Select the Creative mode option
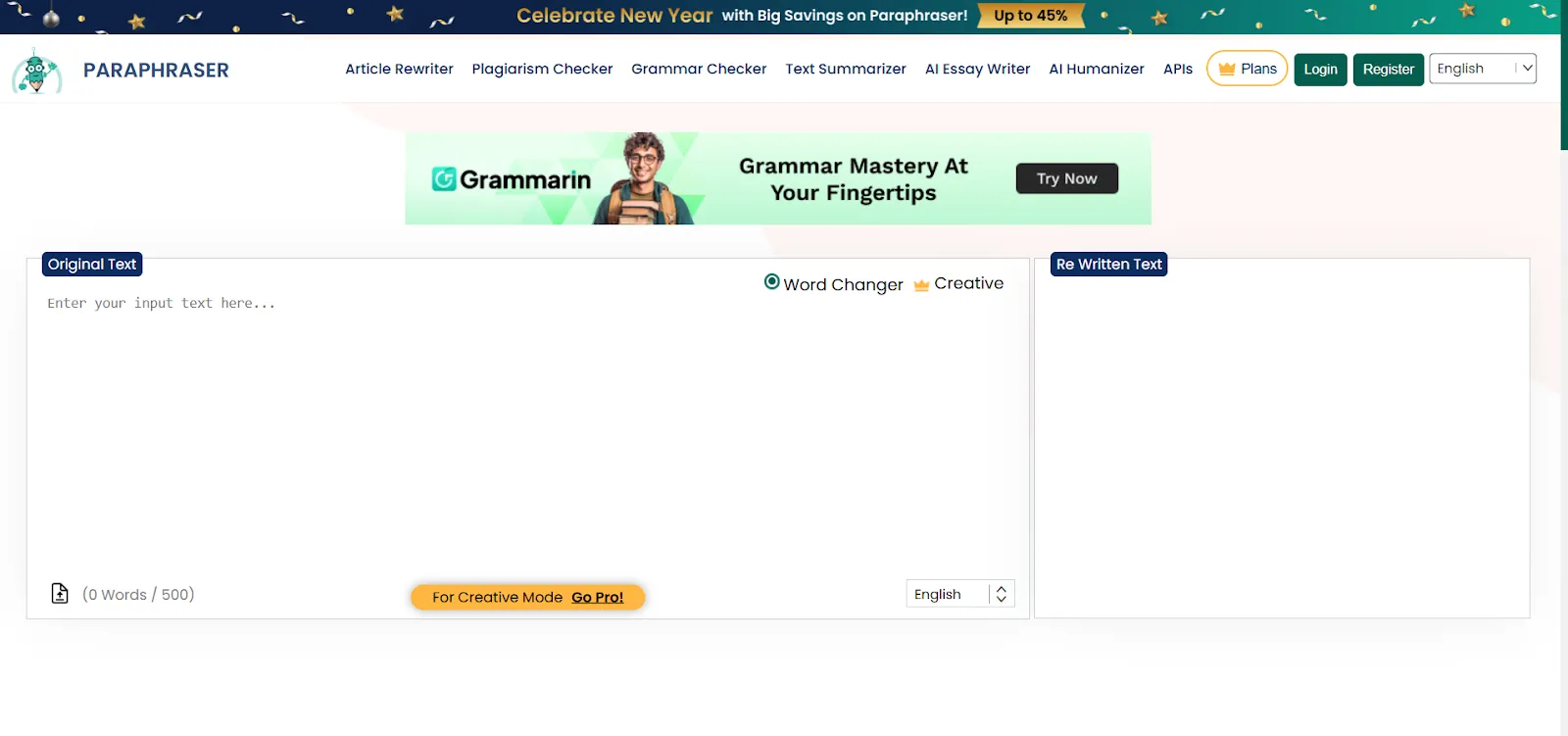 pos(968,283)
